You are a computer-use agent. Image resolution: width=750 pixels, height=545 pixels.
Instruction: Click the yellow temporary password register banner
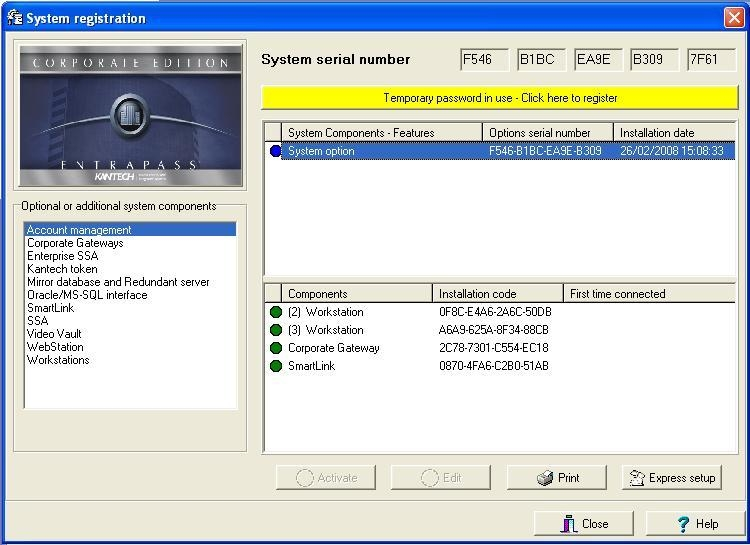click(500, 98)
